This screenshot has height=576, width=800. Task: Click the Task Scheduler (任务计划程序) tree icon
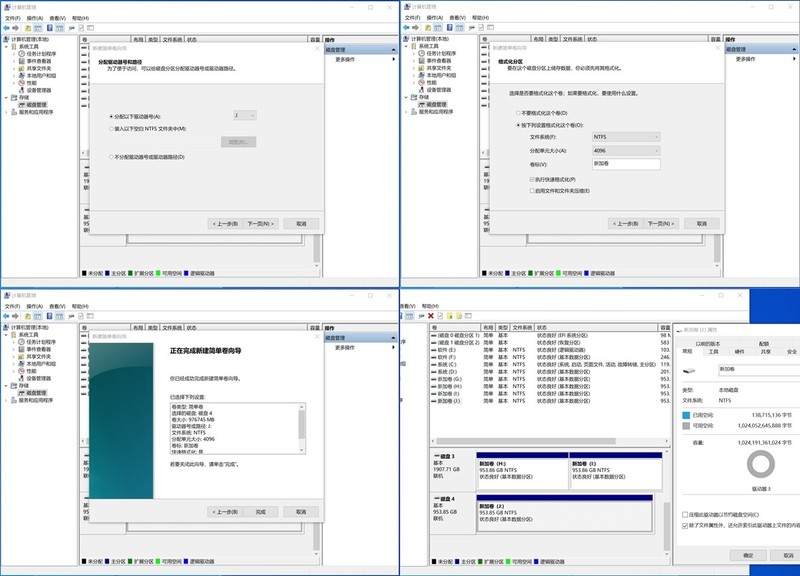click(x=21, y=54)
